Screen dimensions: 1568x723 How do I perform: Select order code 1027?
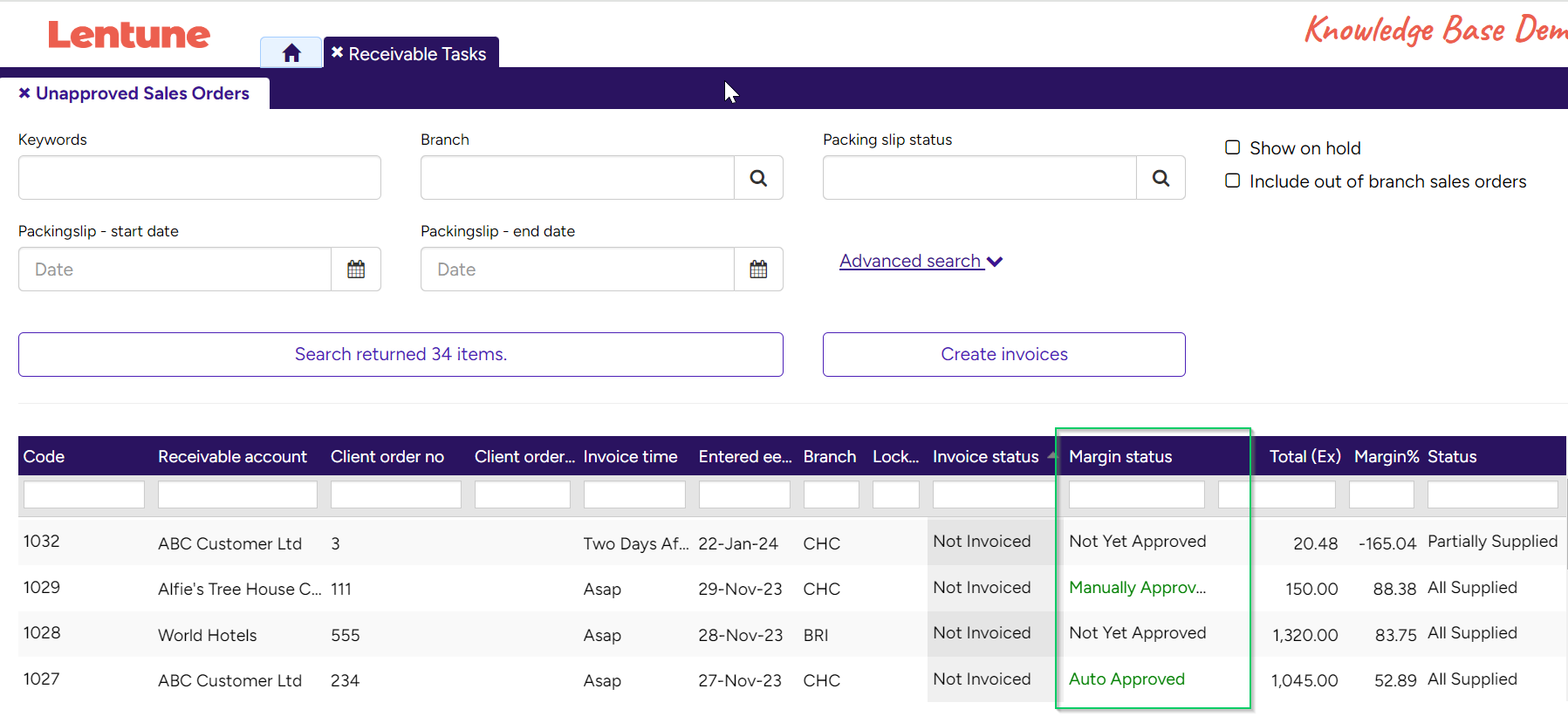click(x=42, y=679)
